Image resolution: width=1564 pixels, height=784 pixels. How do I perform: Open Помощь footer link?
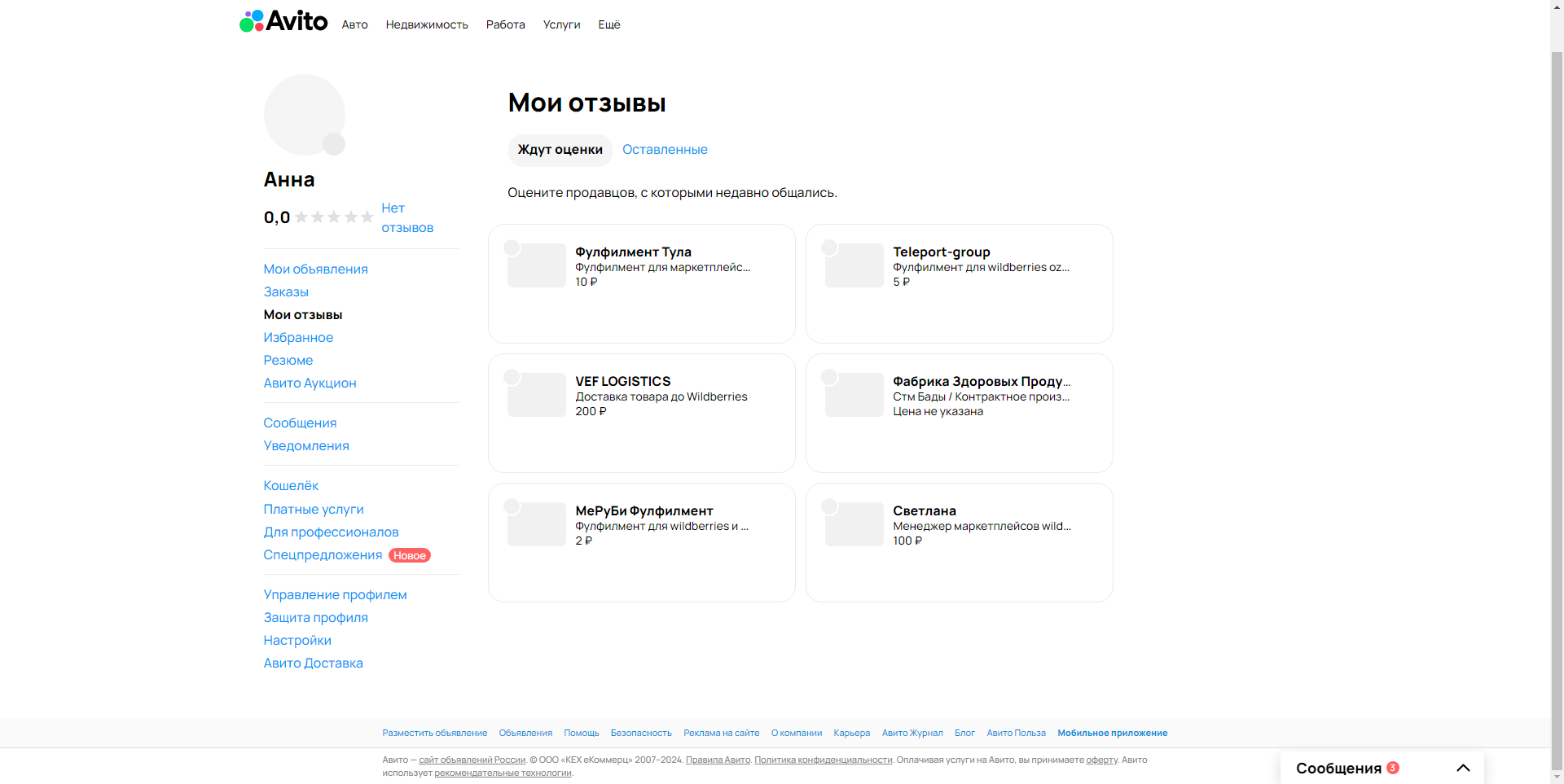(x=582, y=734)
